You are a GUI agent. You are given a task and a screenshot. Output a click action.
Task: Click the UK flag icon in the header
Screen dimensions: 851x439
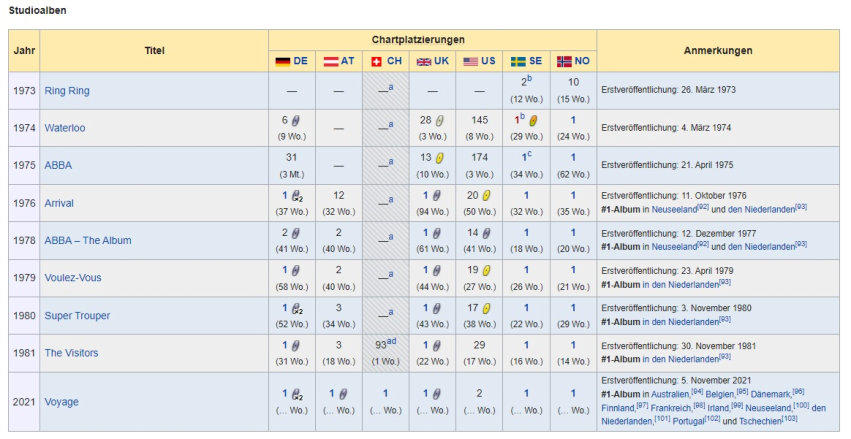click(423, 61)
